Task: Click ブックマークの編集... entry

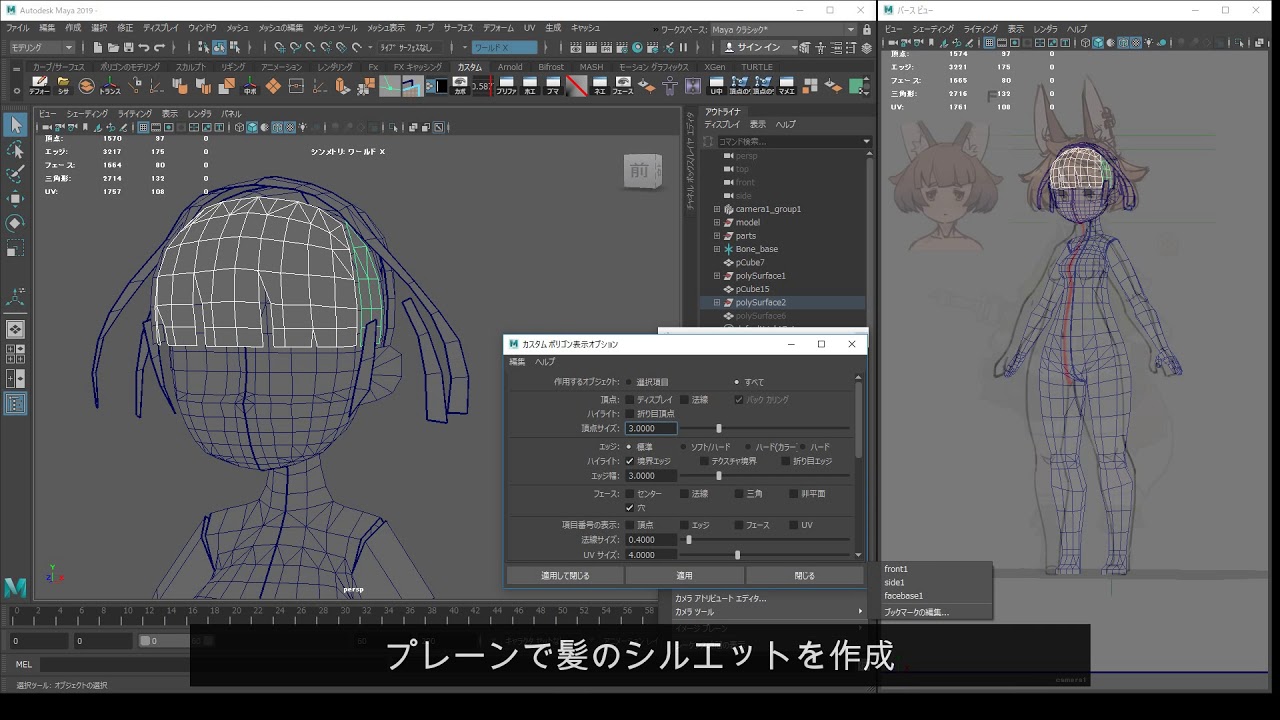Action: click(x=916, y=612)
